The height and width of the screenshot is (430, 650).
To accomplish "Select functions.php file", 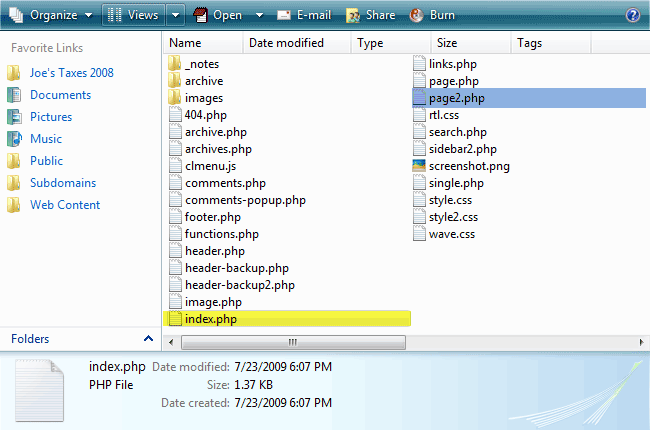I will [214, 234].
